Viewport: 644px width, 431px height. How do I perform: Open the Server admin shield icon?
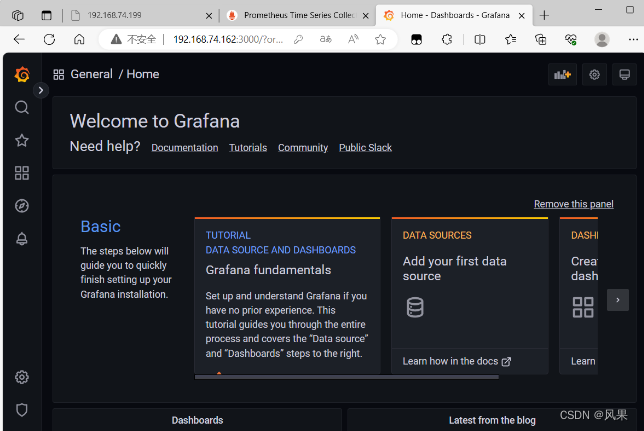pyautogui.click(x=22, y=410)
